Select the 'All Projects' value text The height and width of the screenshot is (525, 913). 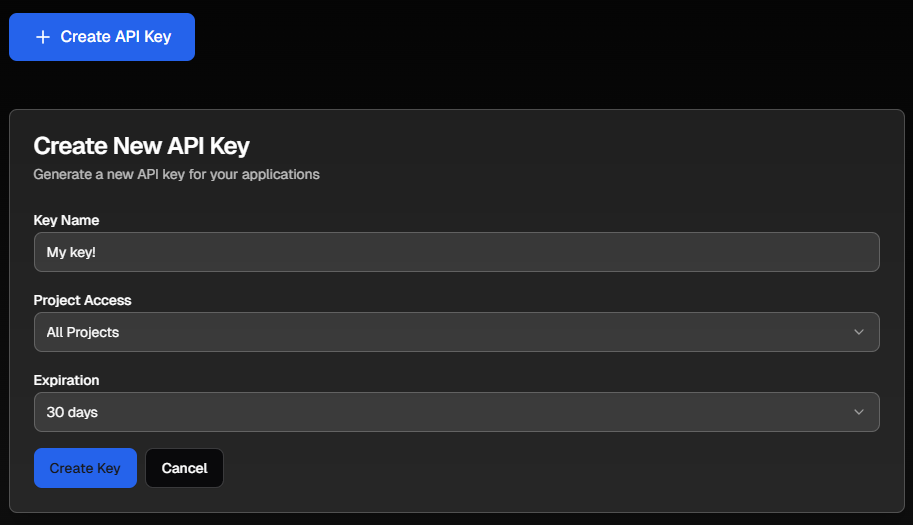83,332
